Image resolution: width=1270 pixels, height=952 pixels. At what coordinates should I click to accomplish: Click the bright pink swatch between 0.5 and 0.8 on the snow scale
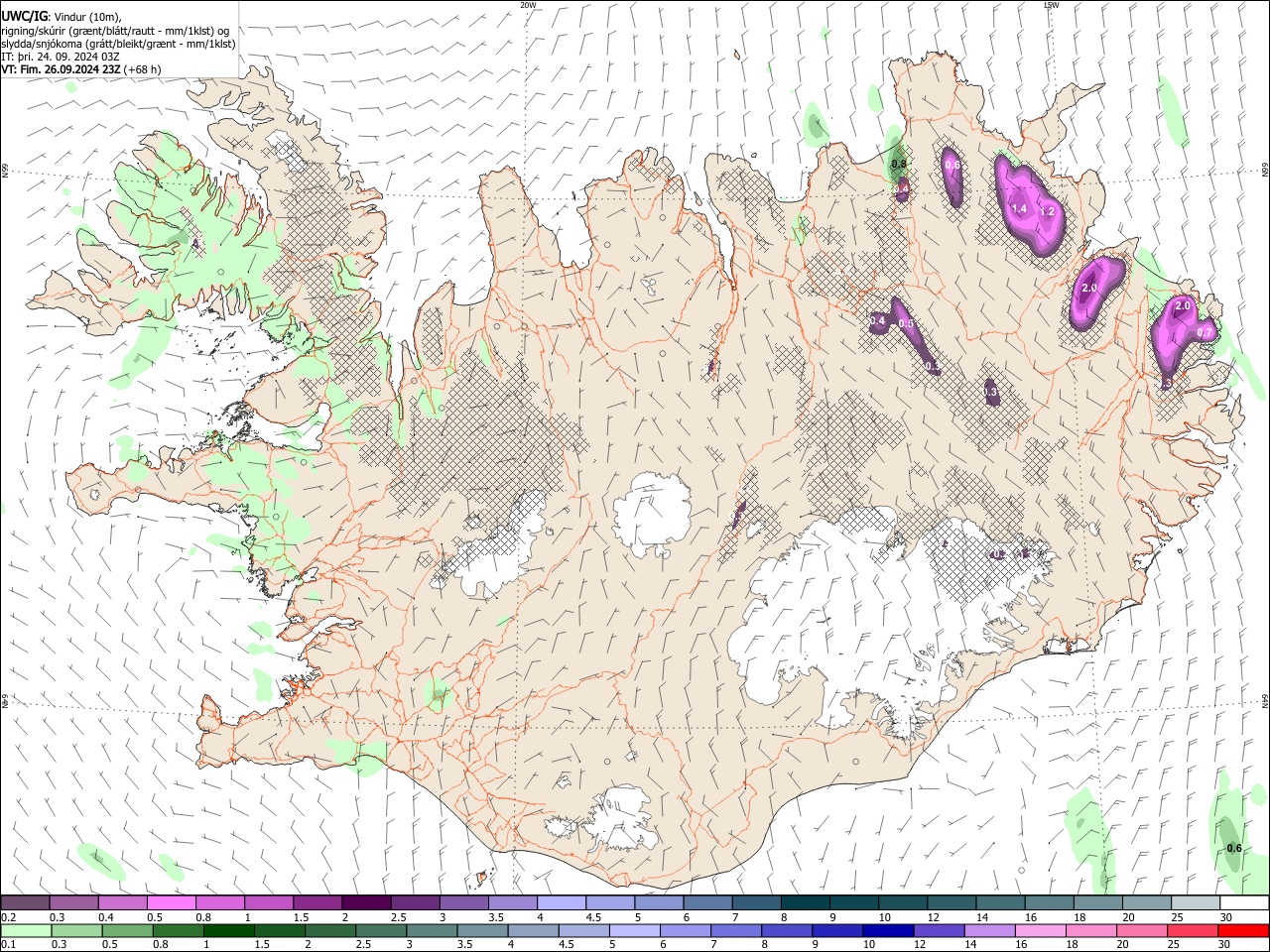coord(171,902)
